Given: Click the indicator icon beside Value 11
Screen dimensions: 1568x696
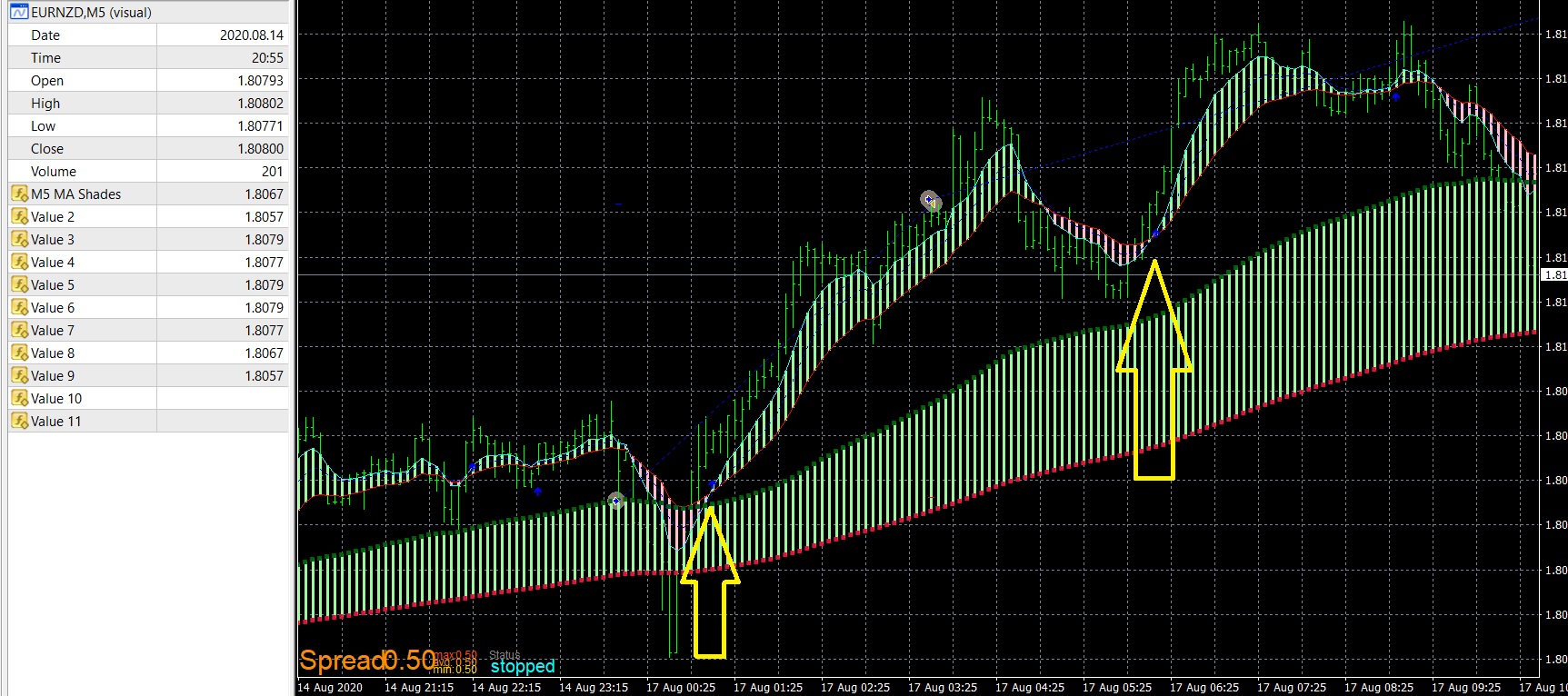Looking at the screenshot, I should (19, 421).
